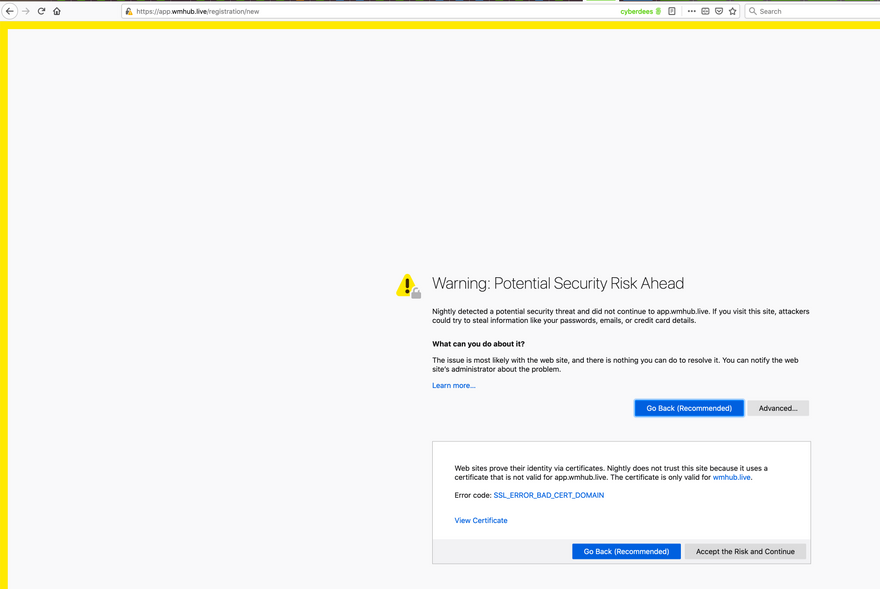This screenshot has width=880, height=589.
Task: Open the View Certificate link
Action: [481, 520]
